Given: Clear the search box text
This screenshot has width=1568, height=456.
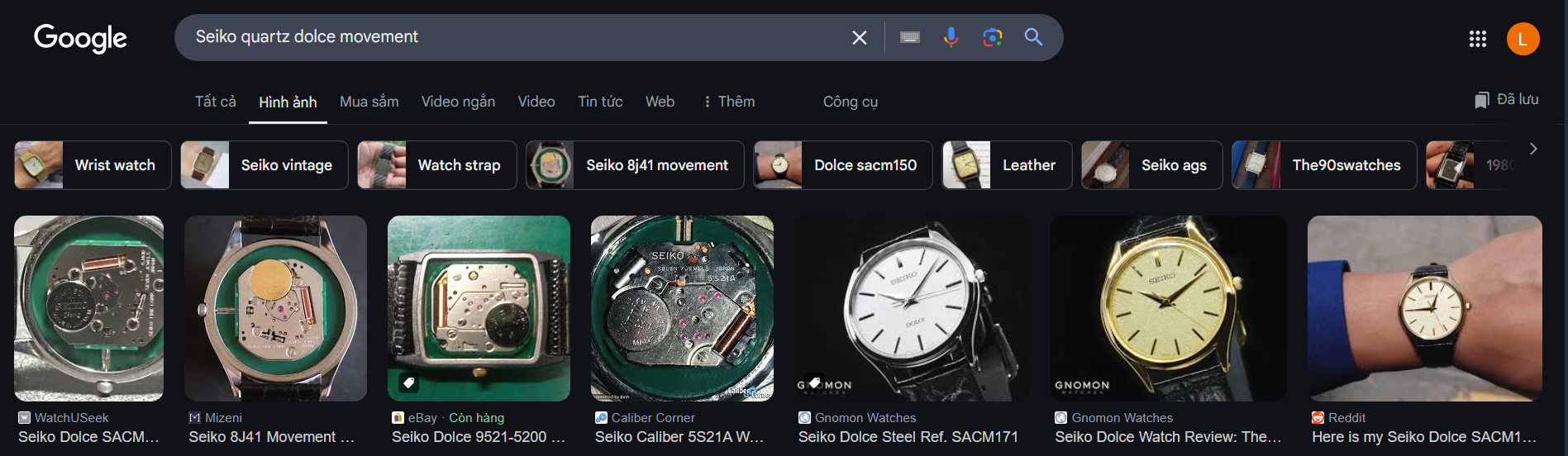Looking at the screenshot, I should (x=859, y=37).
